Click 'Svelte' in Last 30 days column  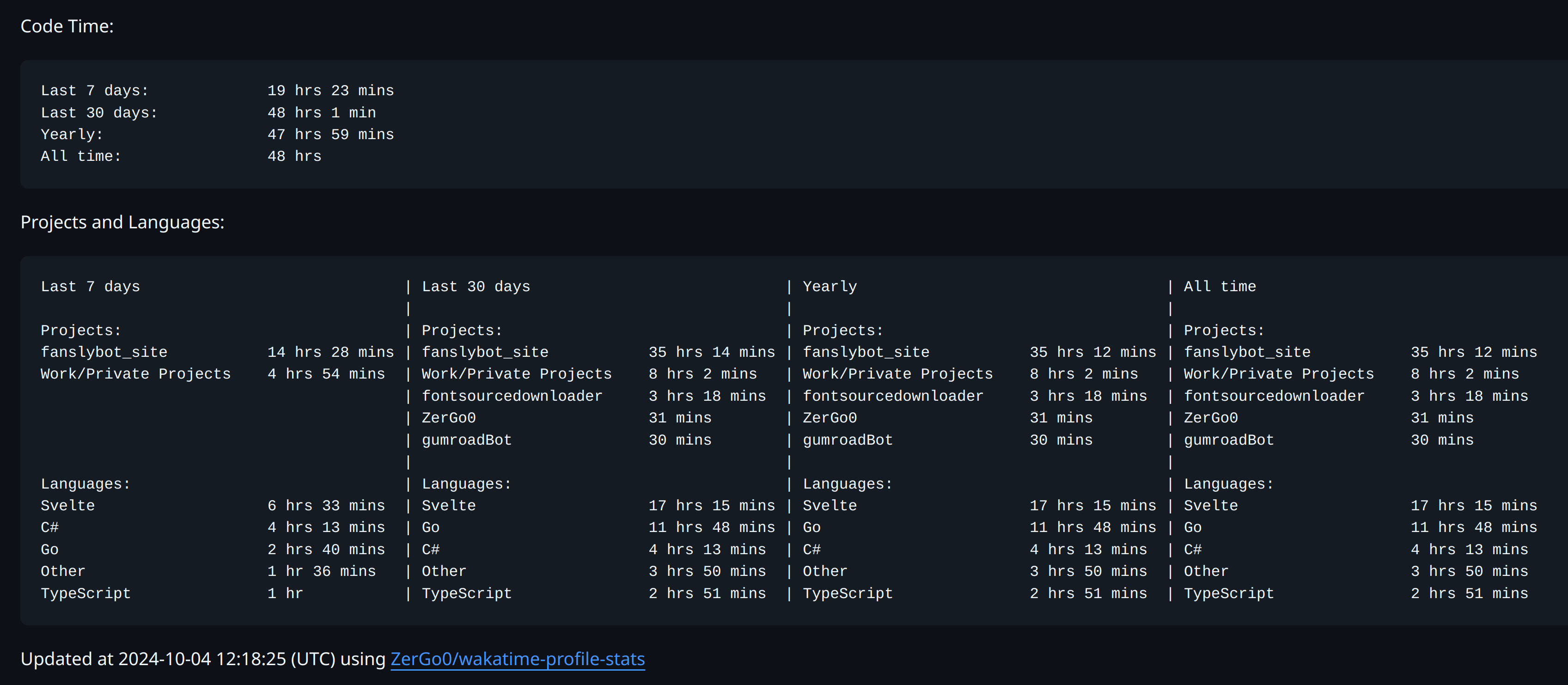[x=449, y=506]
